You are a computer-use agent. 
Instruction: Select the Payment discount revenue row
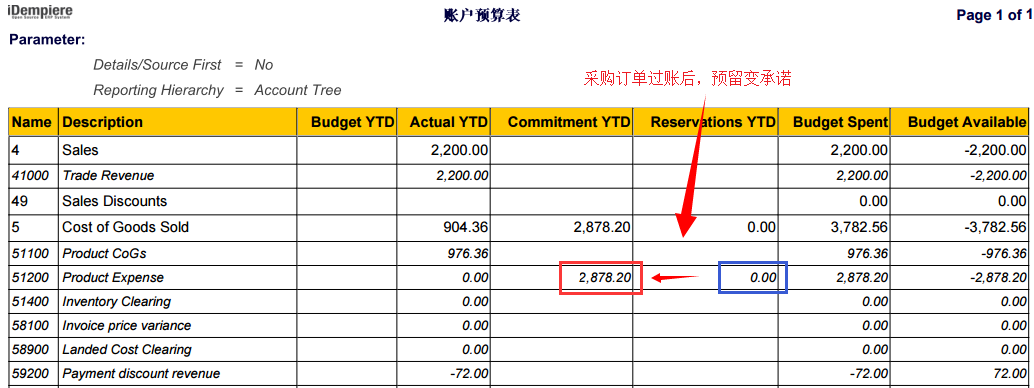(x=518, y=373)
